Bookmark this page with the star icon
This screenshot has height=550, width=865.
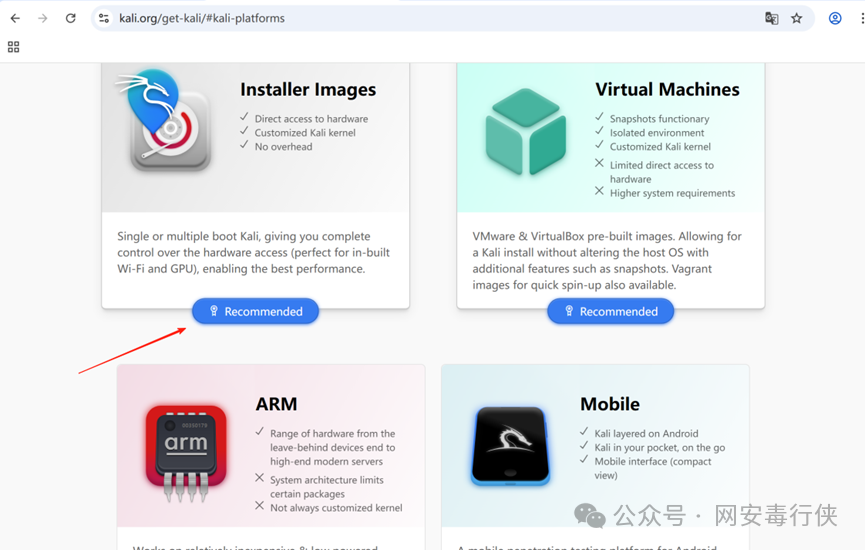(797, 18)
